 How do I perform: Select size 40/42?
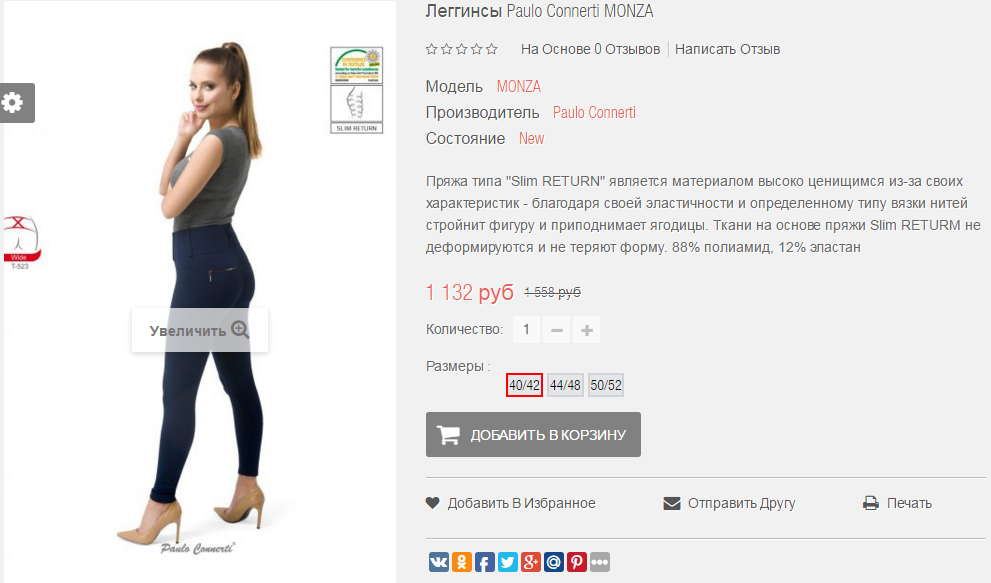click(525, 385)
